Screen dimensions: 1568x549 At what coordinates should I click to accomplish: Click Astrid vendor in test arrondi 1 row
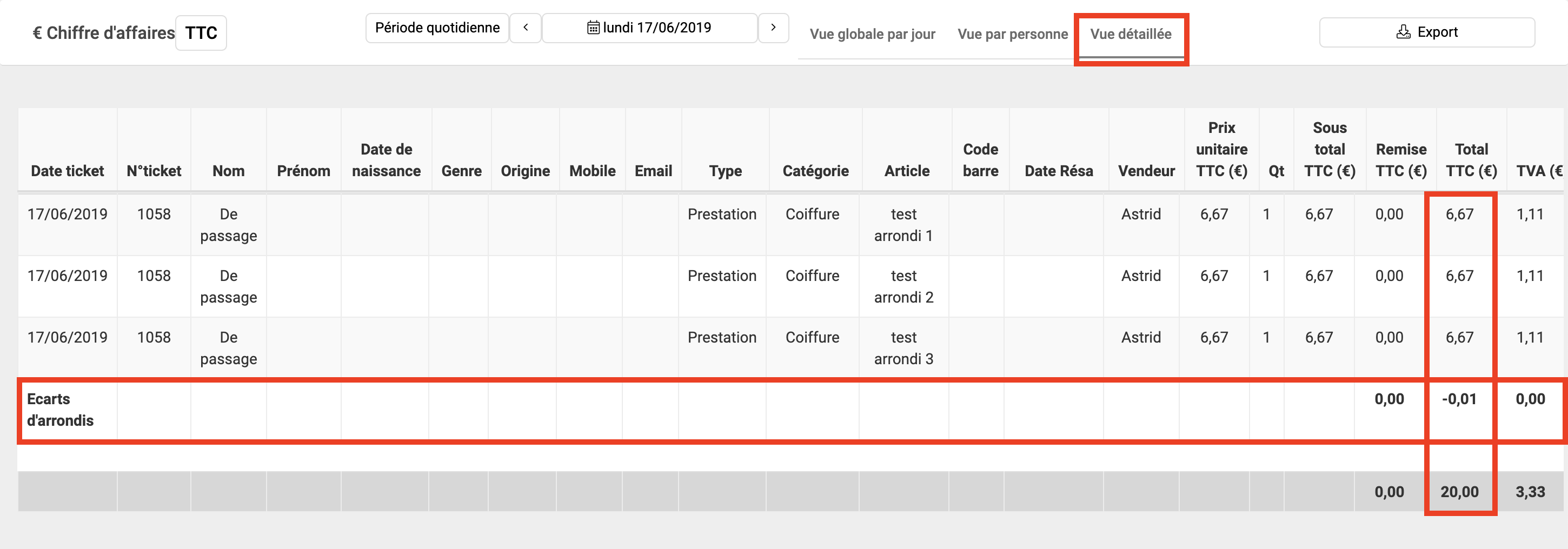(1141, 214)
